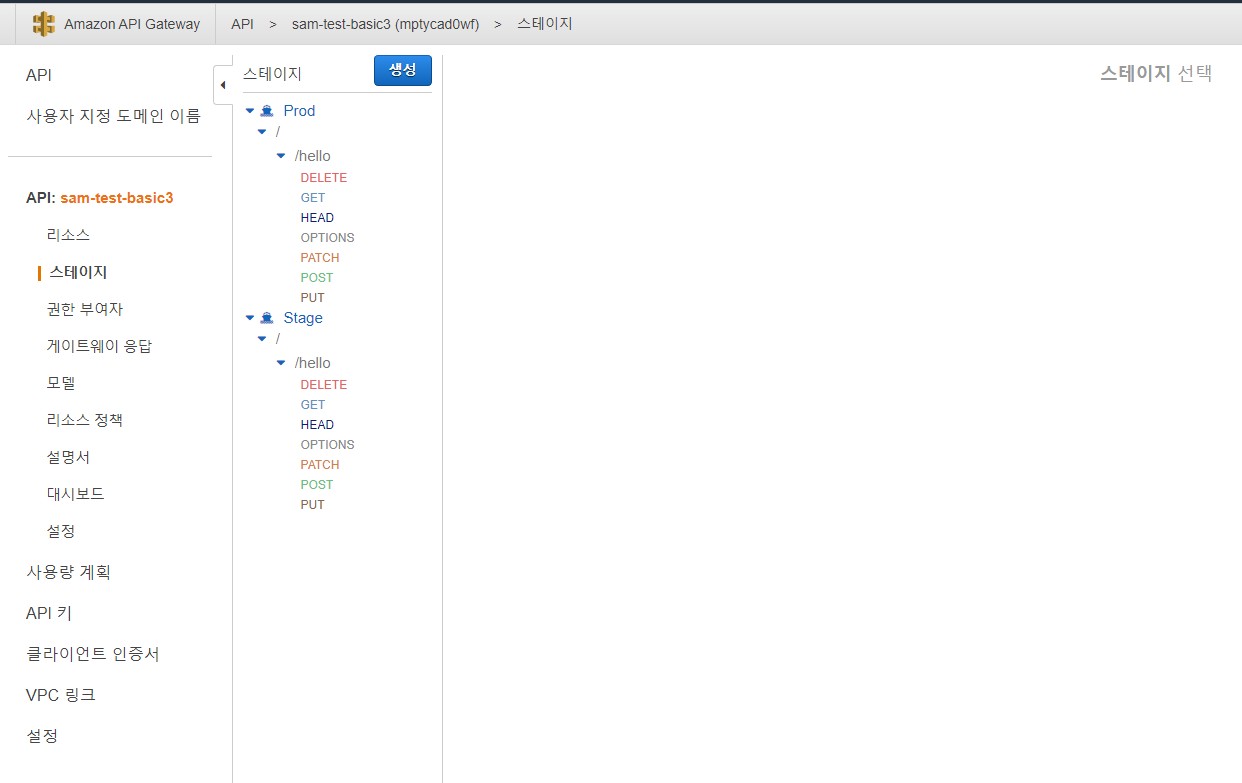The image size is (1242, 783).
Task: Select 설정 under sam-test-basic3 API
Action: [61, 531]
